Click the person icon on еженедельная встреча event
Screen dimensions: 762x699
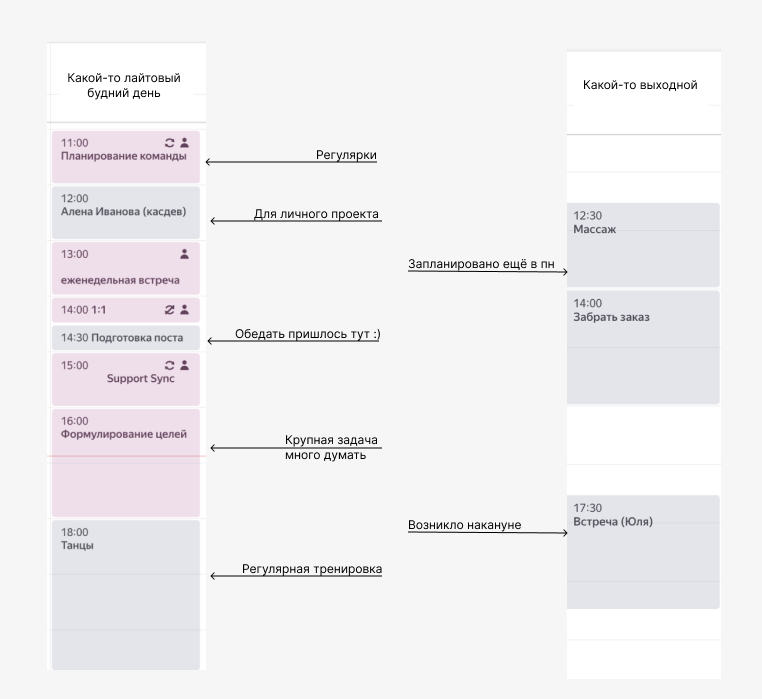(184, 254)
